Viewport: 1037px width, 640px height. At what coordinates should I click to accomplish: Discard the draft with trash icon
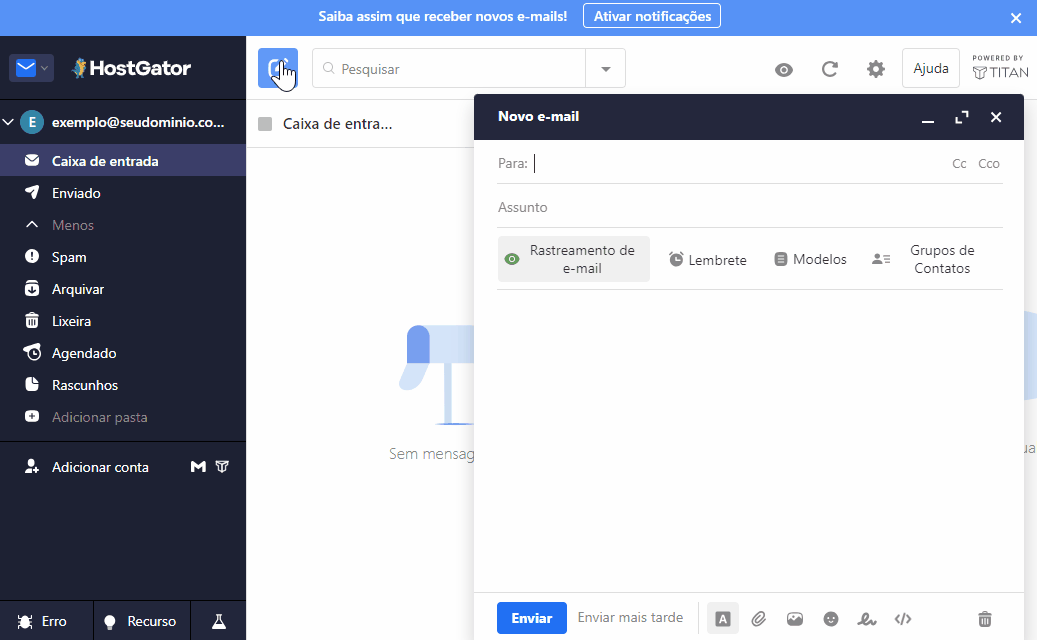point(985,619)
